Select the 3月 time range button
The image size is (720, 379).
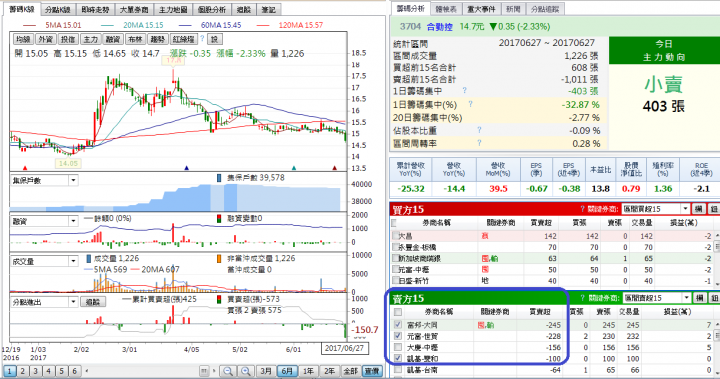(266, 371)
